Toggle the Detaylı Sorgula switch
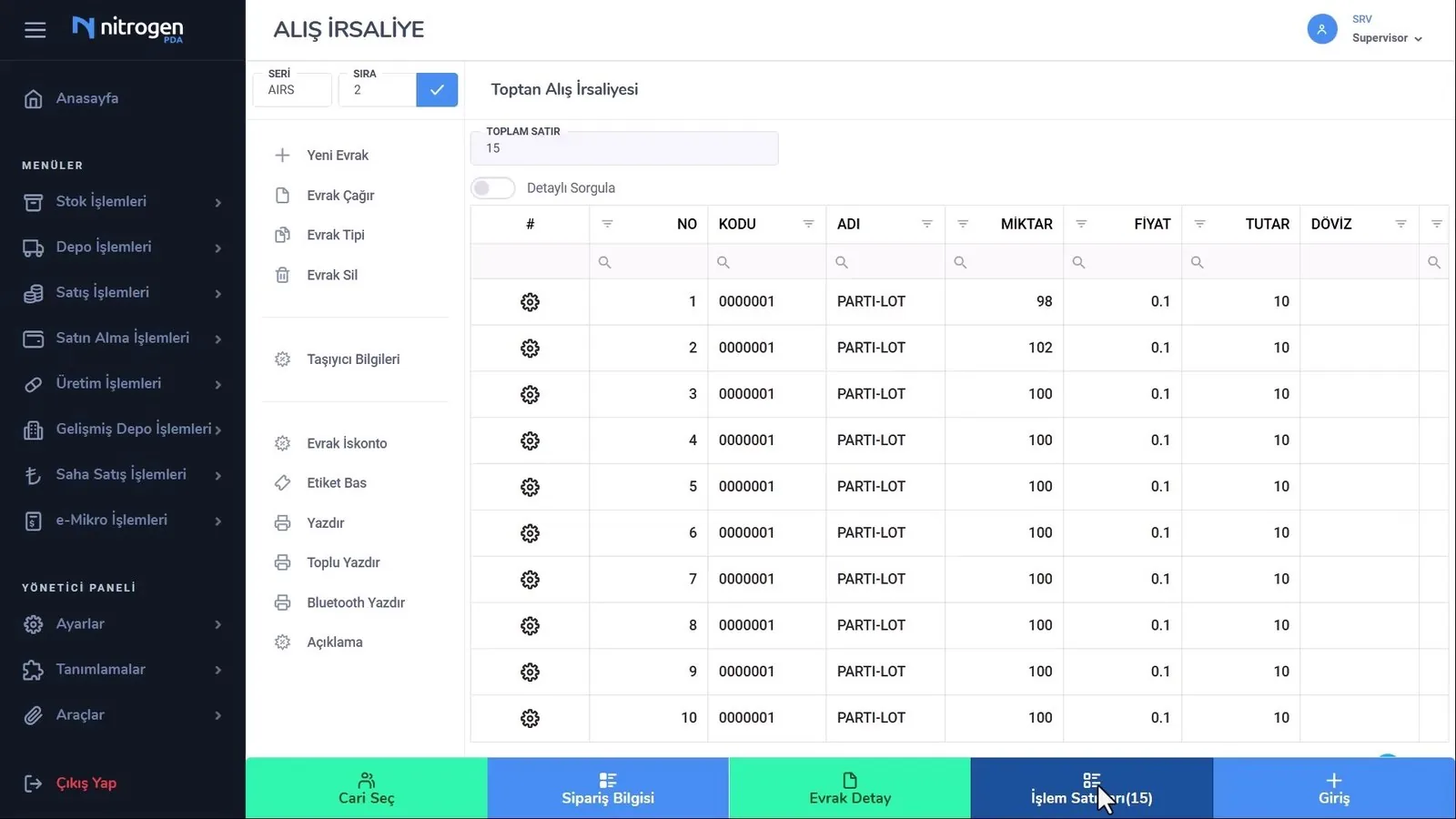 pyautogui.click(x=493, y=188)
